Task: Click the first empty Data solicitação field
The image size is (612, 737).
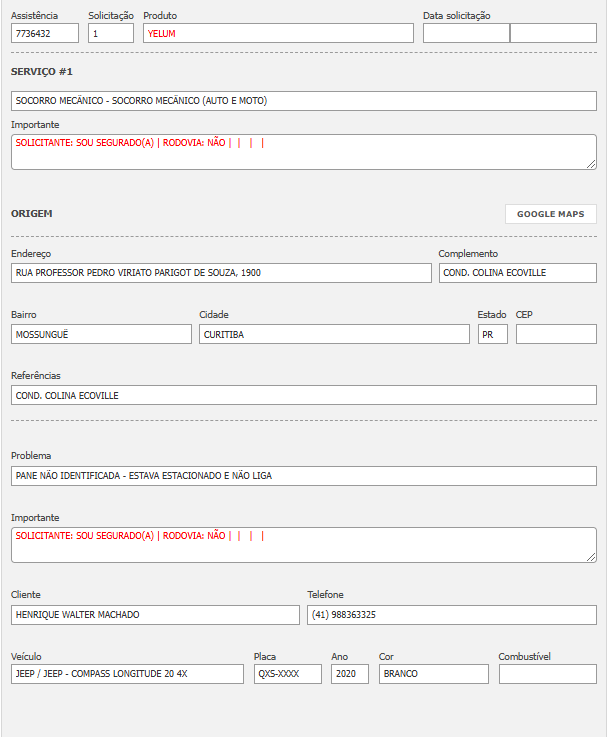Action: coord(466,33)
